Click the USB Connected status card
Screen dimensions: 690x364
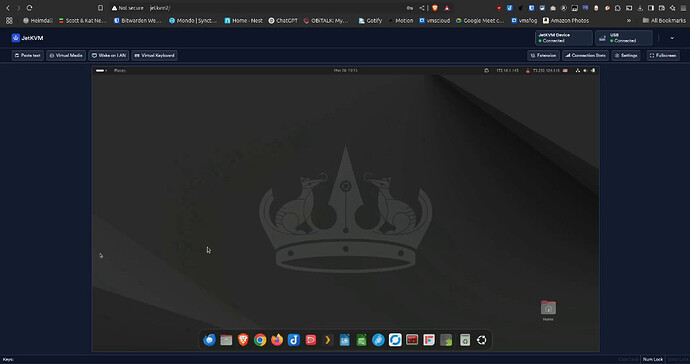tap(624, 38)
